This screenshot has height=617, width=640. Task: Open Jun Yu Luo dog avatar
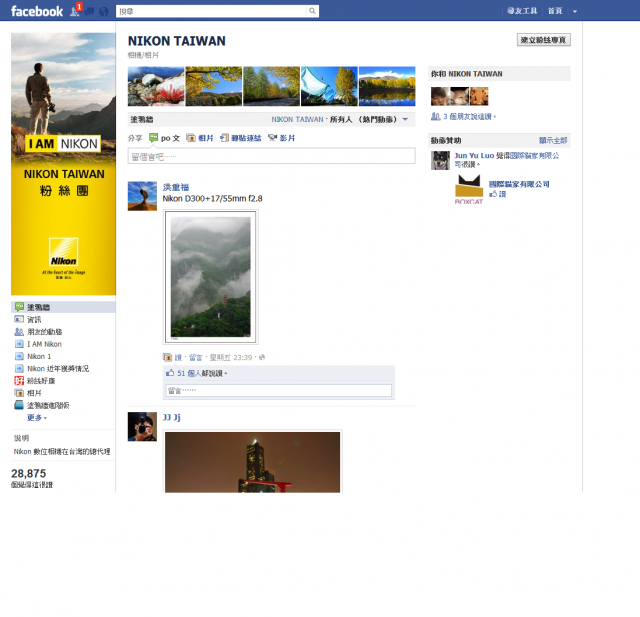point(440,160)
